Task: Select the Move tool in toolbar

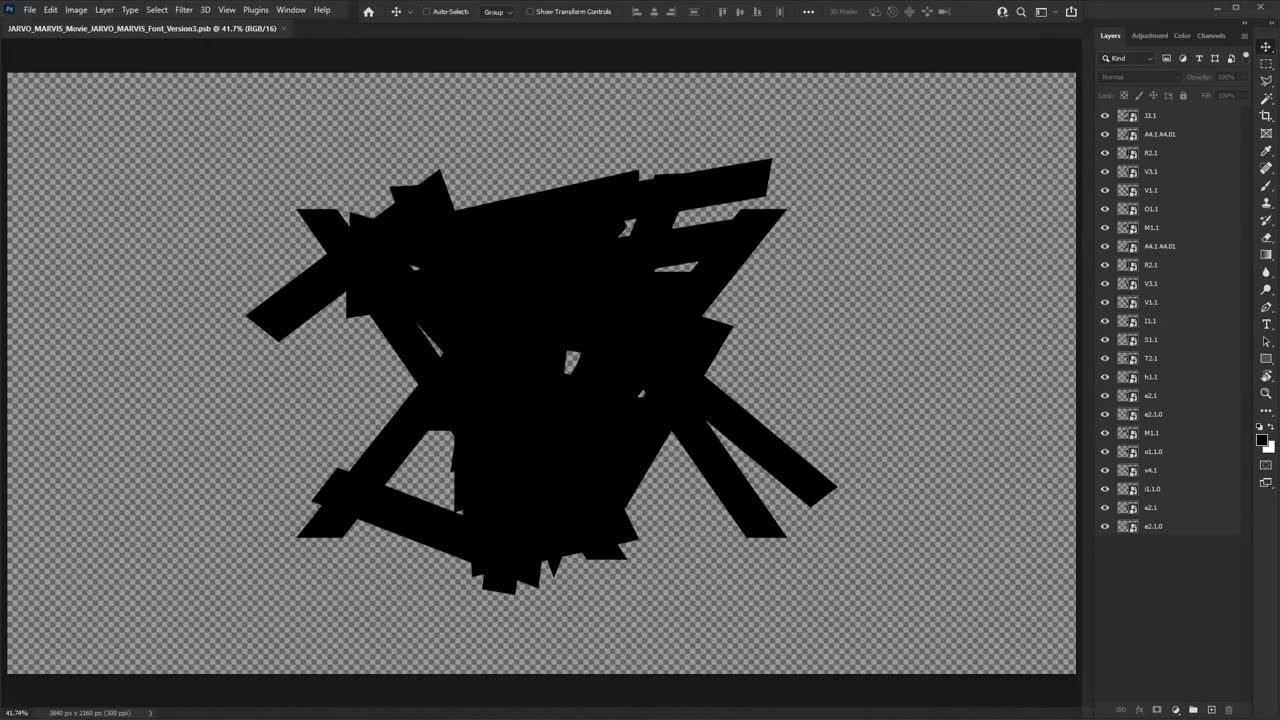Action: coord(1266,47)
